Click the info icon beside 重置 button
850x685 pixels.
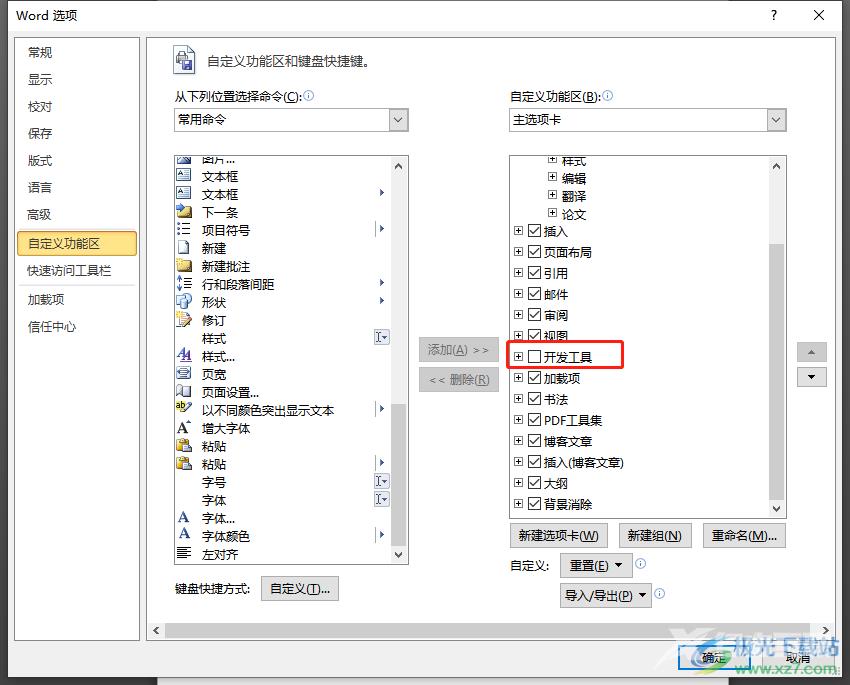640,564
